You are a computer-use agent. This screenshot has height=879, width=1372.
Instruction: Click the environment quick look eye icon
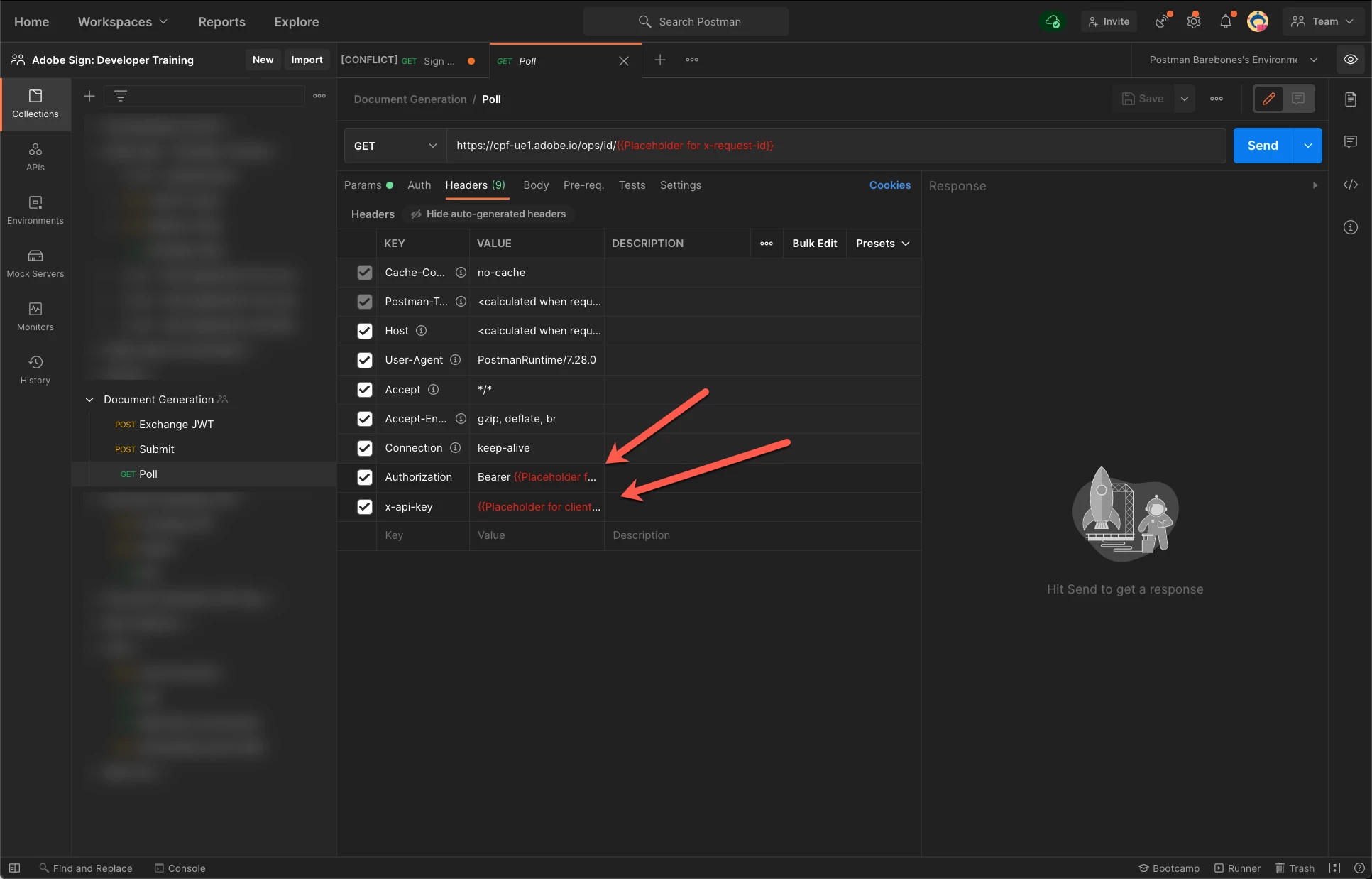[x=1350, y=60]
